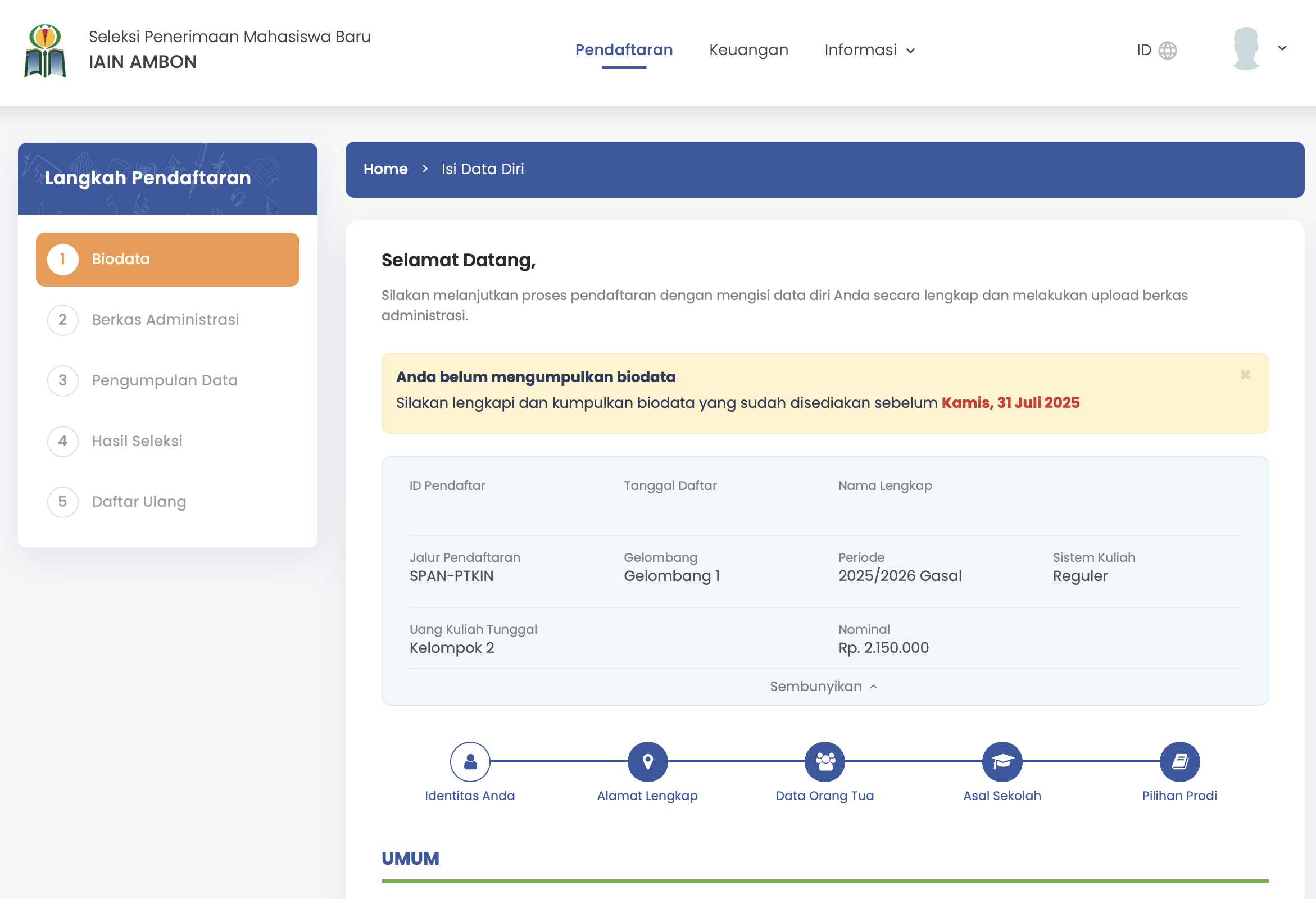Select the Data Orang Tua family icon
This screenshot has width=1316, height=899.
(x=824, y=761)
